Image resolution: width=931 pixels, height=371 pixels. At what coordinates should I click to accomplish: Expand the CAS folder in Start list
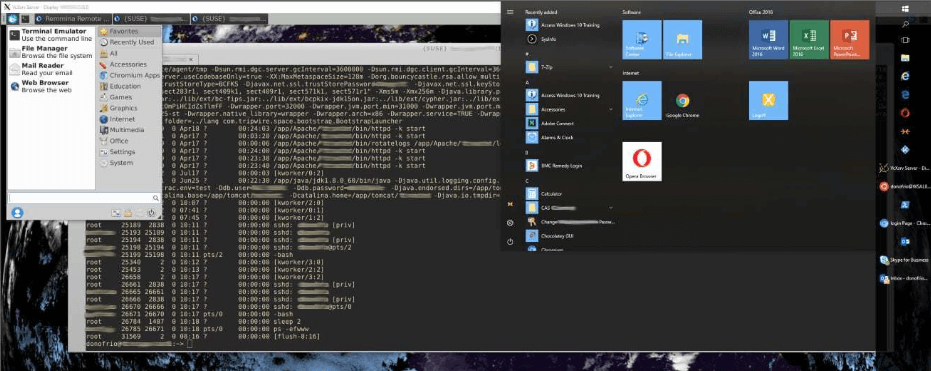(569, 208)
